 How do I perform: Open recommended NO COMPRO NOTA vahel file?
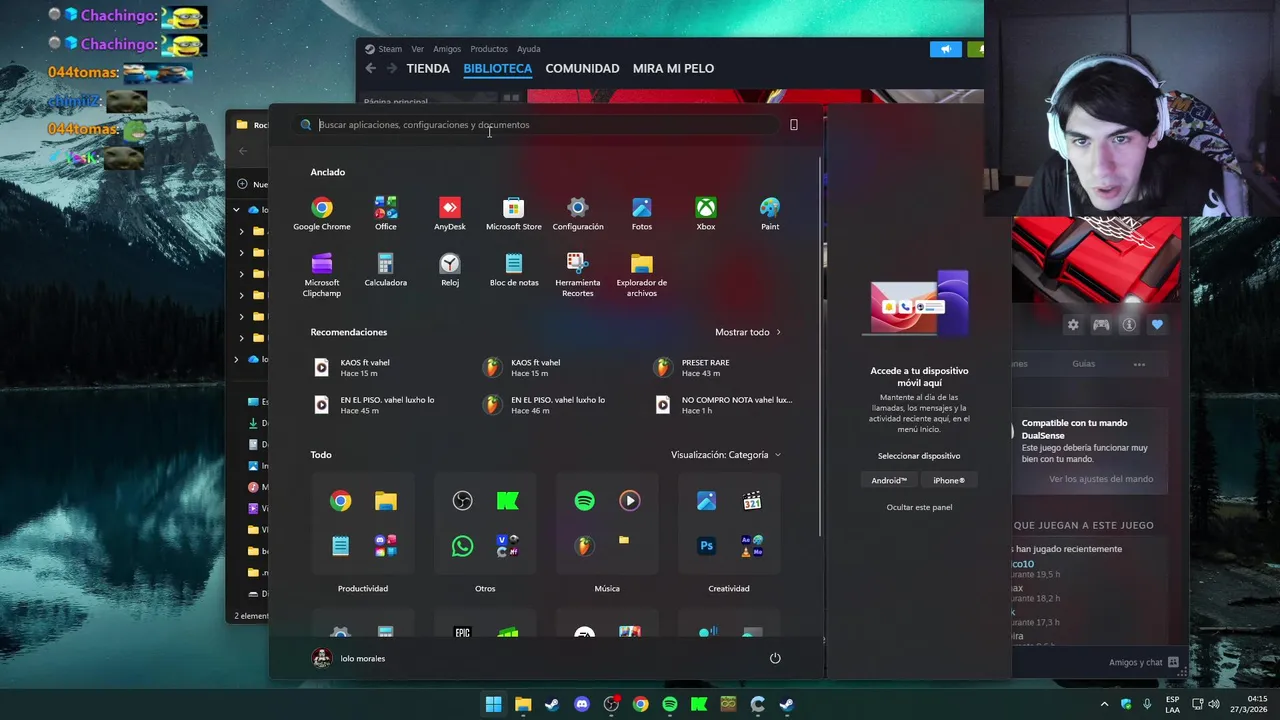pyautogui.click(x=726, y=405)
